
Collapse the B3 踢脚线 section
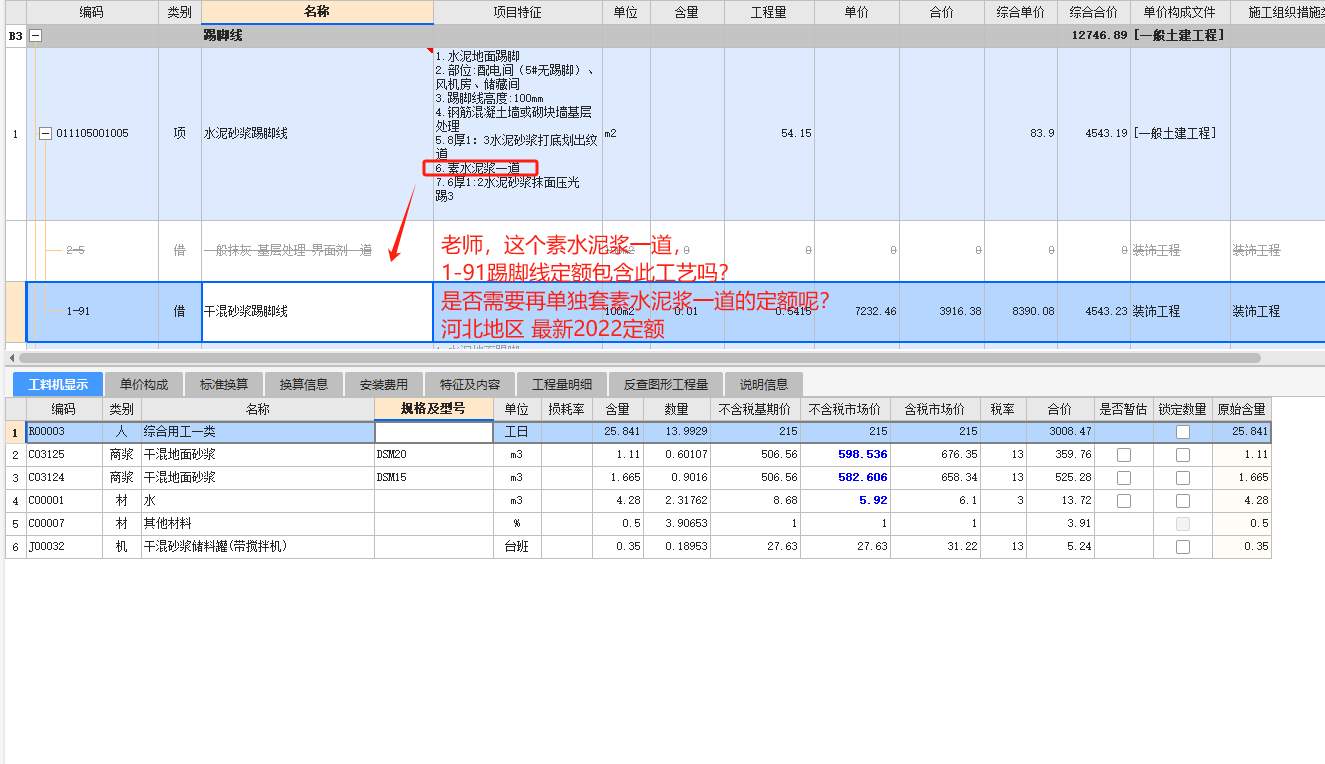[x=36, y=35]
